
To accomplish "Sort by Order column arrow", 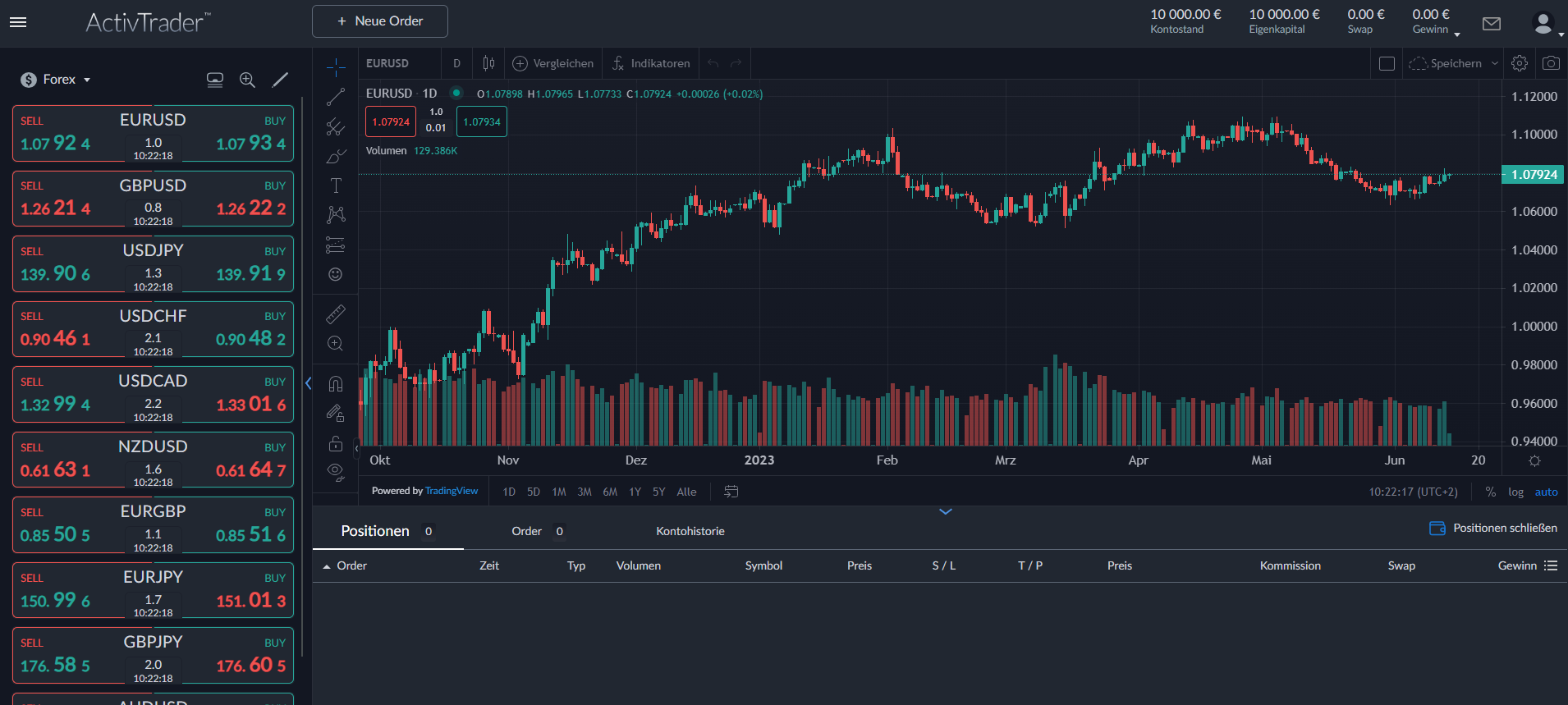I will click(327, 566).
